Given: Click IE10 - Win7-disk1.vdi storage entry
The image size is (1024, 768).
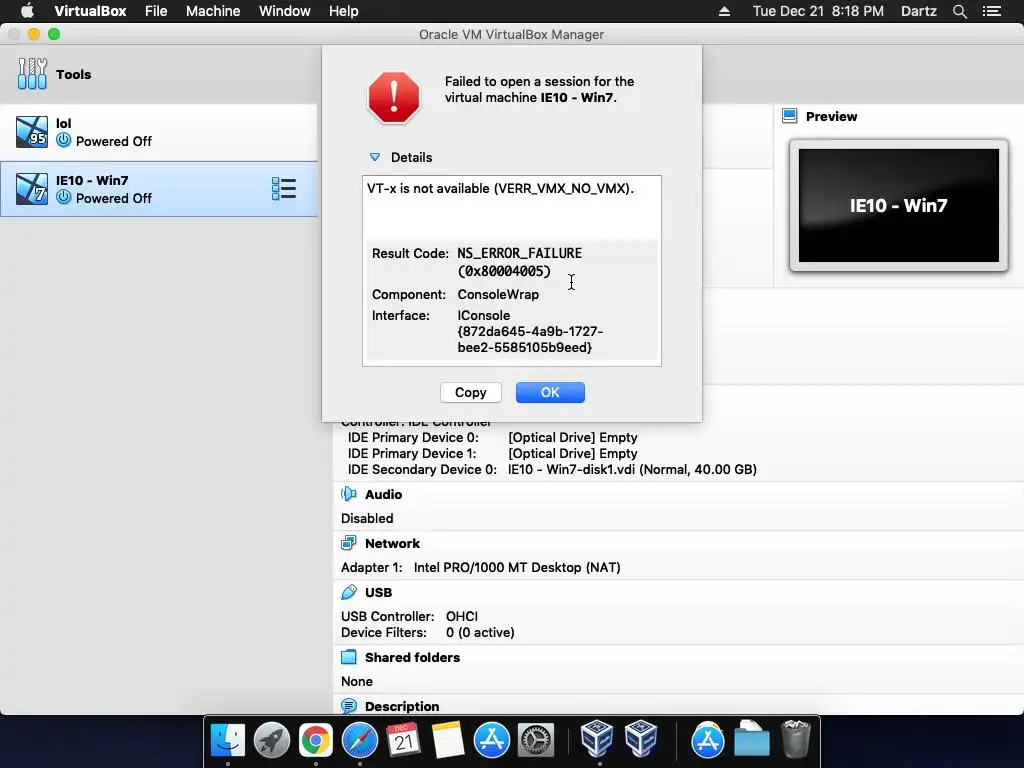Looking at the screenshot, I should [632, 470].
